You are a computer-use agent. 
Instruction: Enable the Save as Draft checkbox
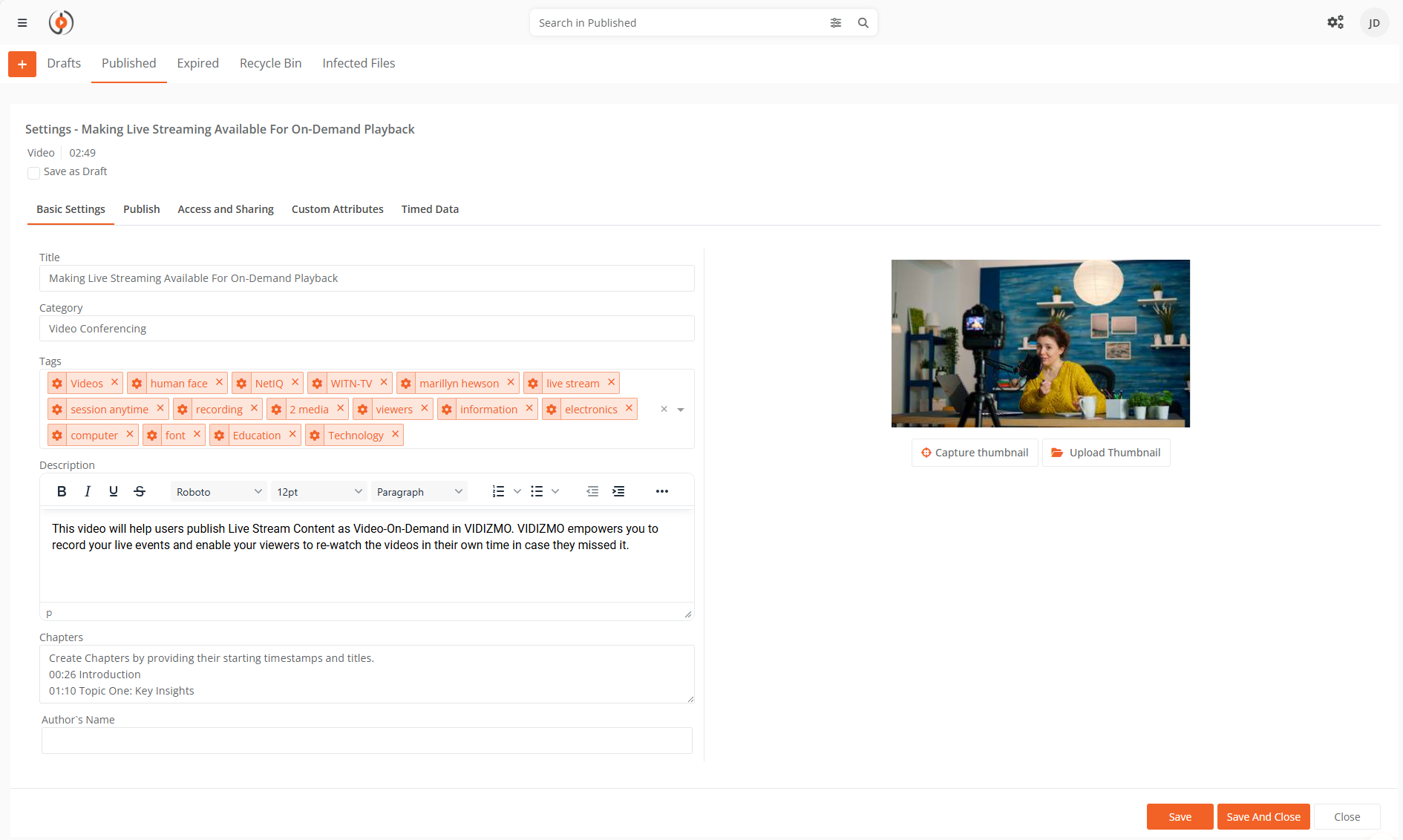33,173
